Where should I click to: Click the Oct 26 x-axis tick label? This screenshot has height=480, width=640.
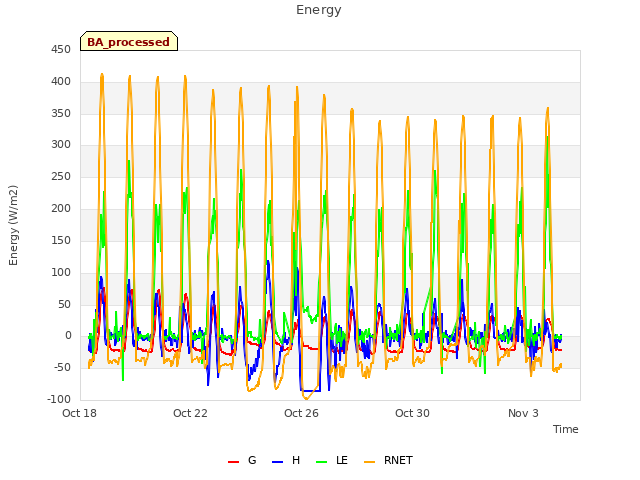click(301, 413)
